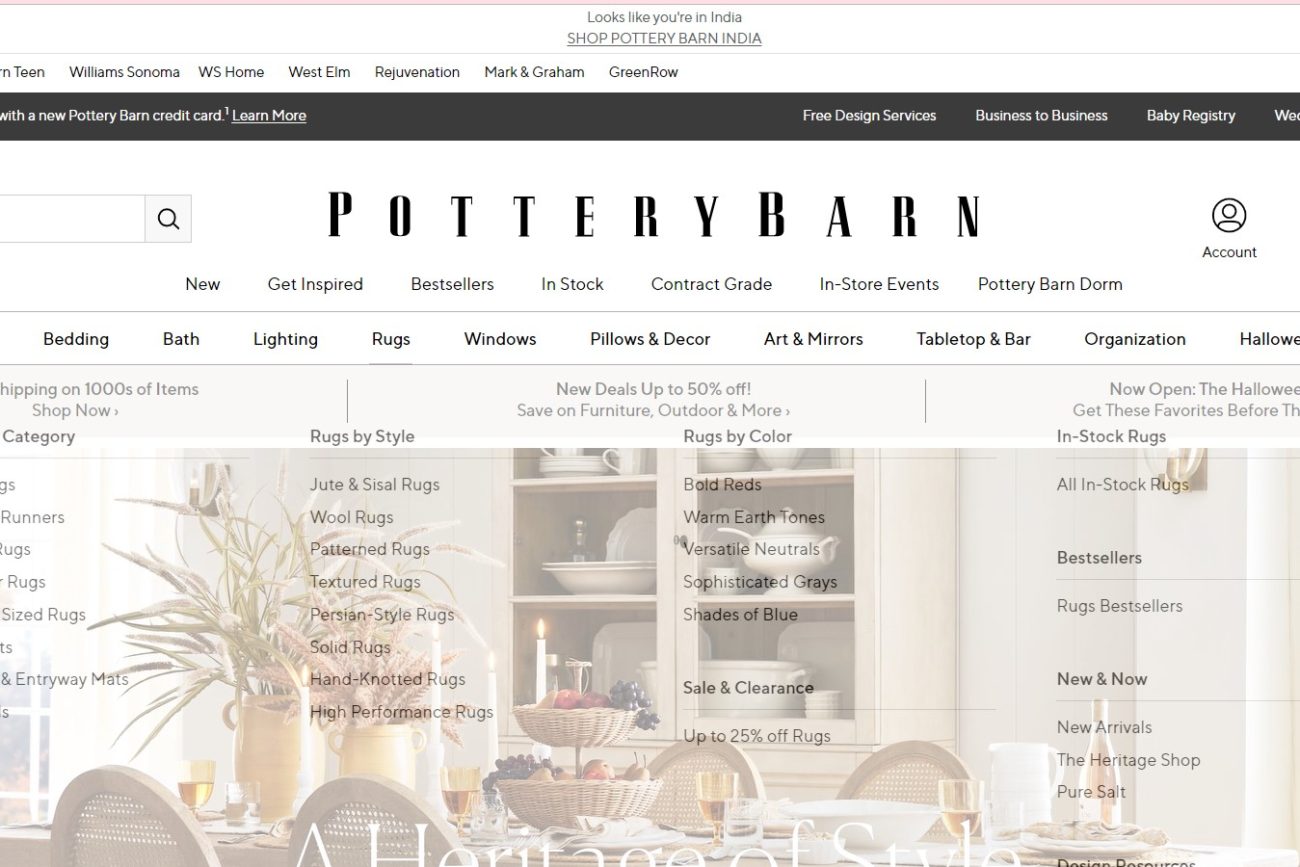Go to Free Design Services
This screenshot has width=1300, height=867.
(869, 115)
